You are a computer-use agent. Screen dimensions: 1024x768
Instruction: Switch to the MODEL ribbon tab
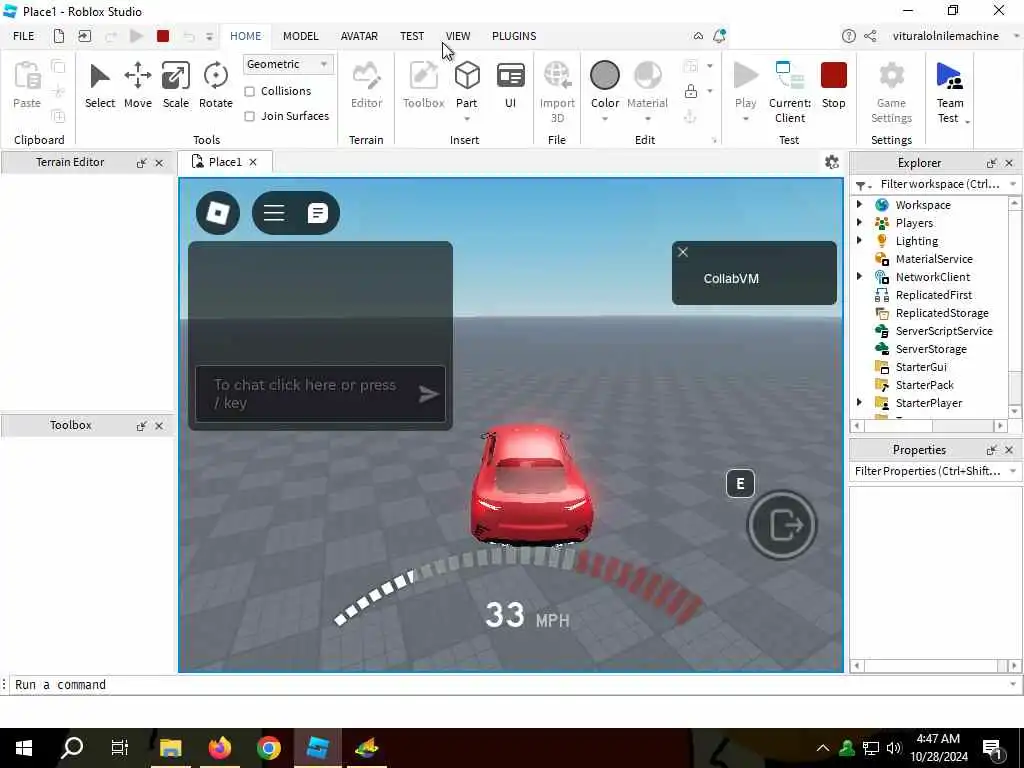[300, 36]
